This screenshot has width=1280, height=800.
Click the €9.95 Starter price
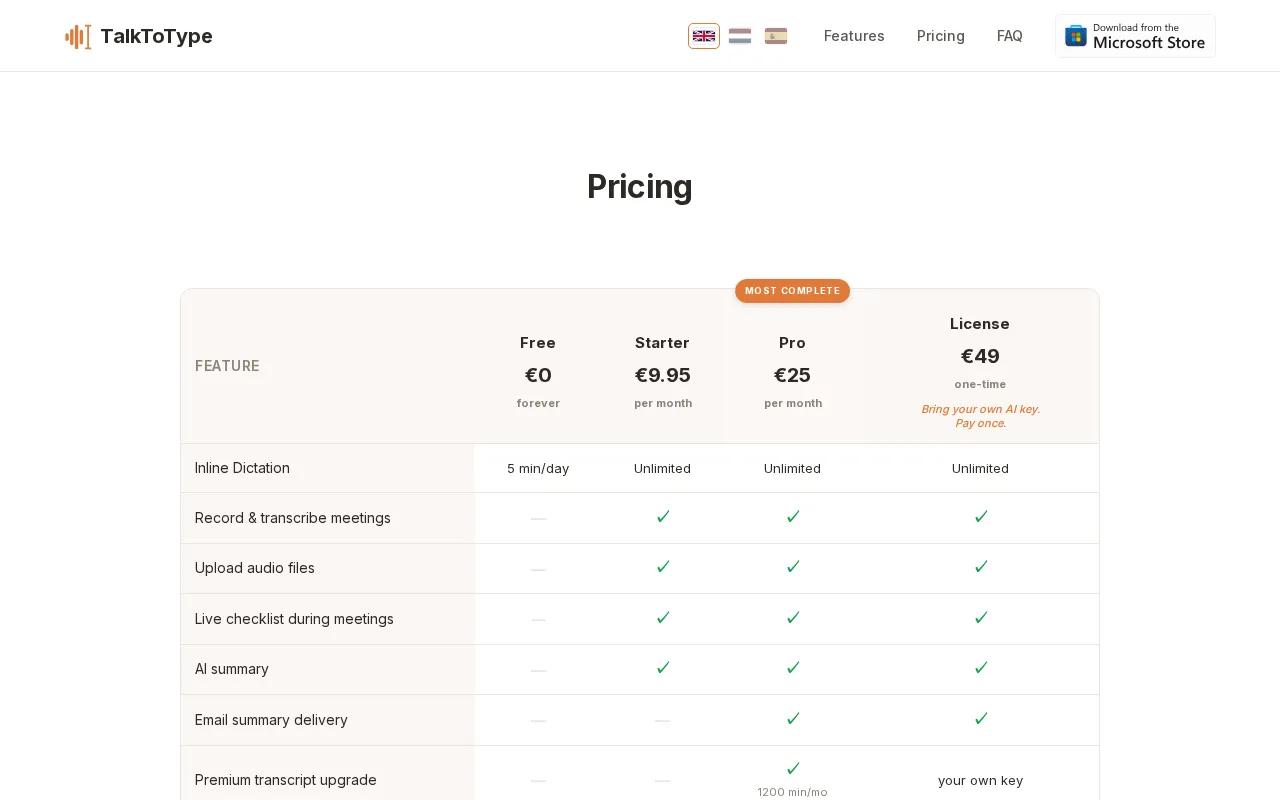tap(662, 375)
